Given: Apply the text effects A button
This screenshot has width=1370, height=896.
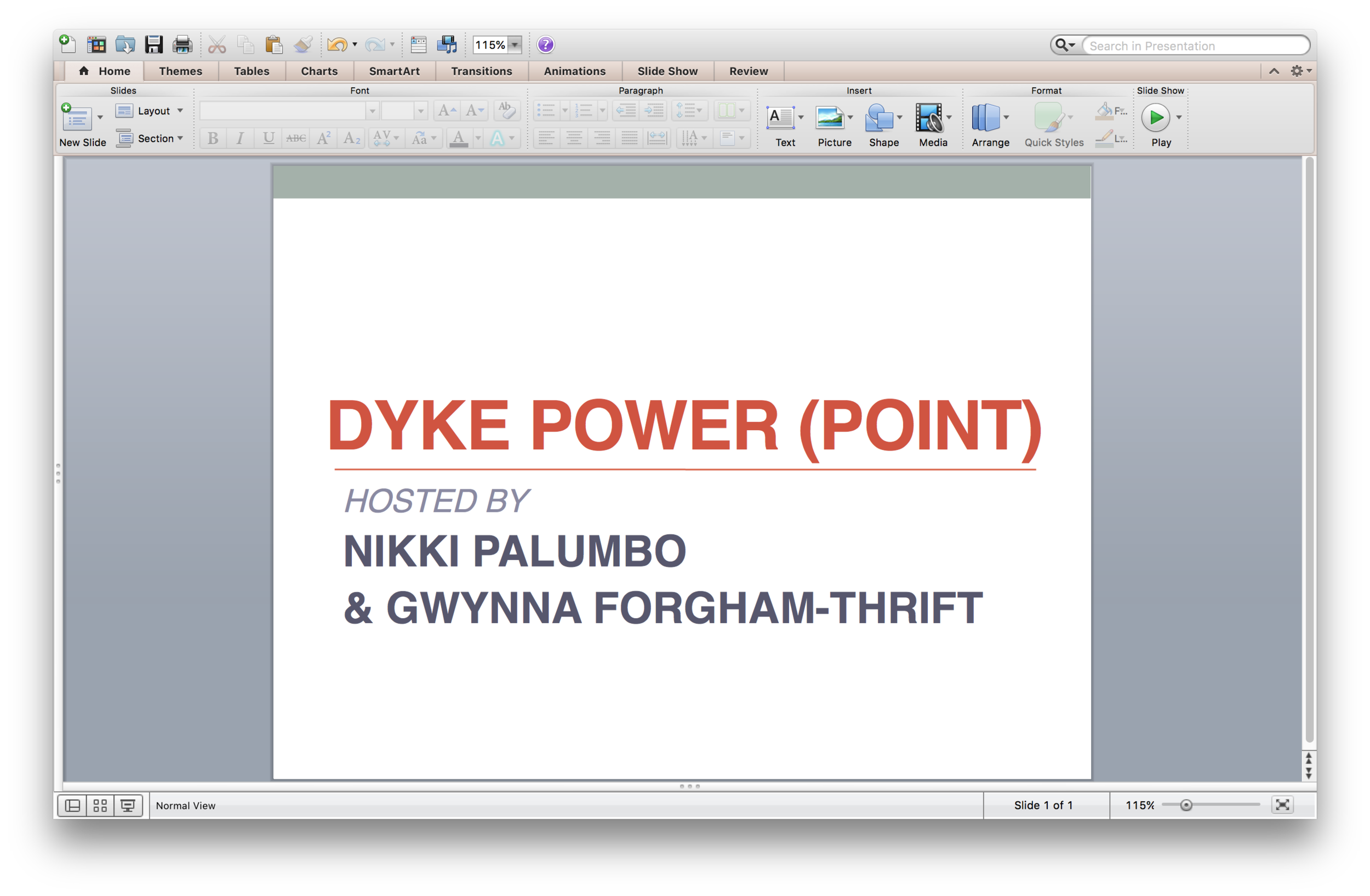Looking at the screenshot, I should pyautogui.click(x=498, y=138).
